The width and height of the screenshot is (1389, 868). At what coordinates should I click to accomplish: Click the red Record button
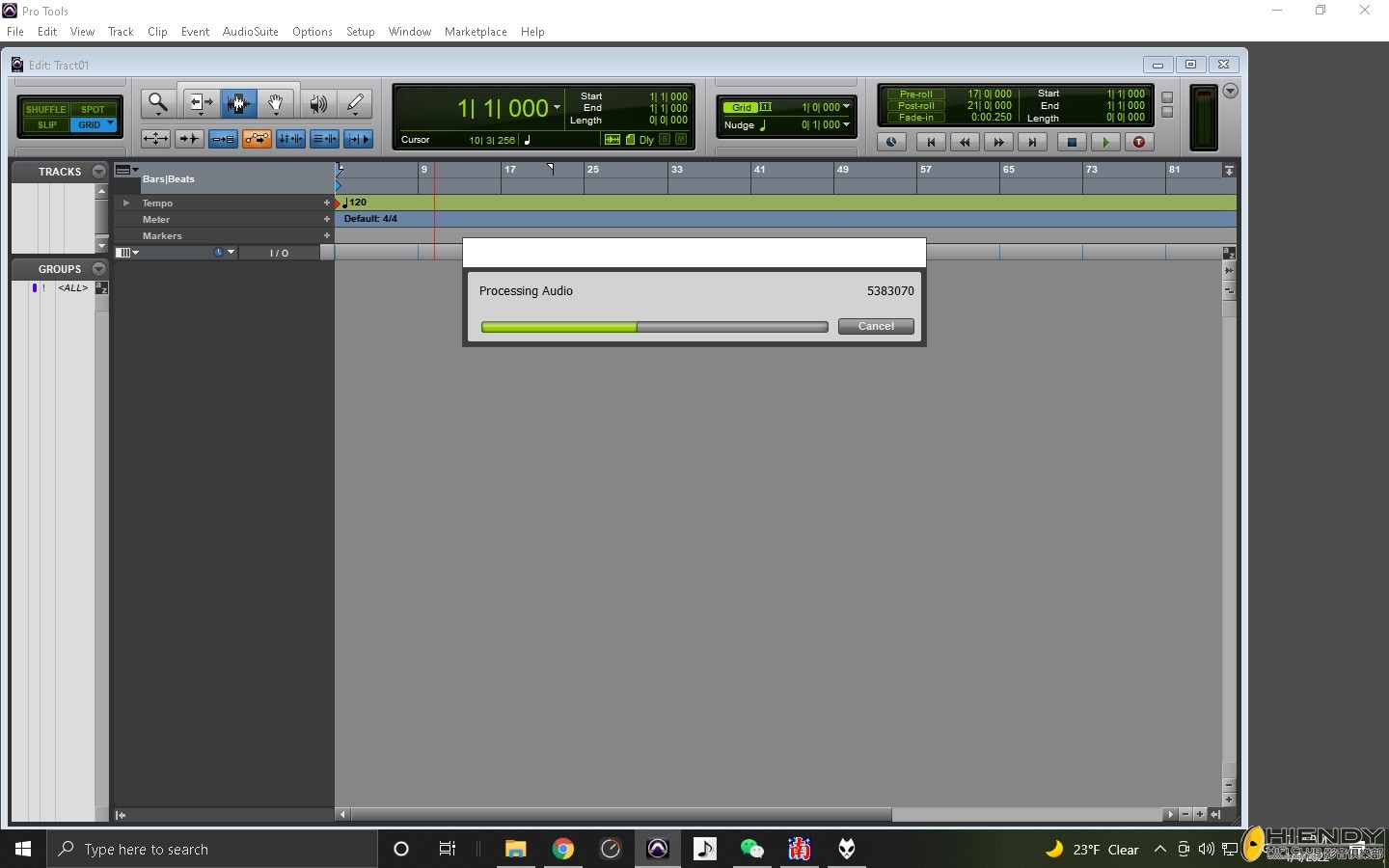[x=1139, y=142]
